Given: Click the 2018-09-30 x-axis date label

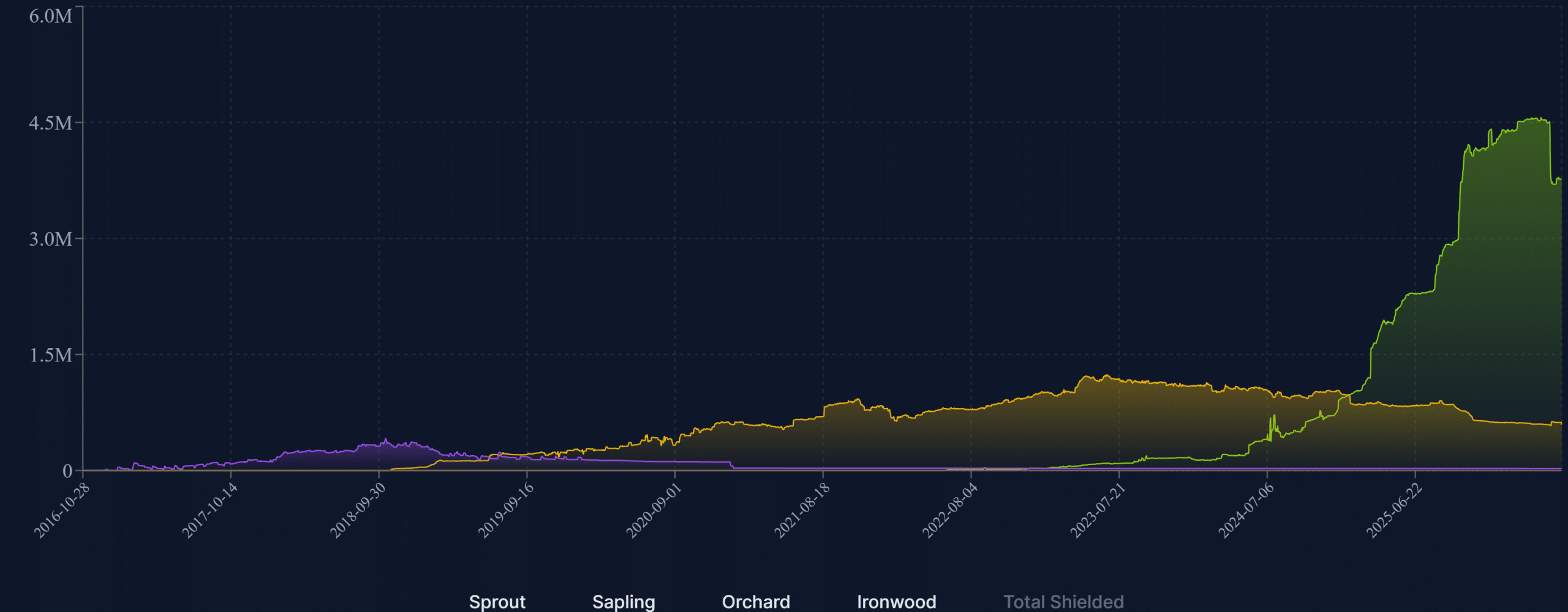Looking at the screenshot, I should point(358,510).
